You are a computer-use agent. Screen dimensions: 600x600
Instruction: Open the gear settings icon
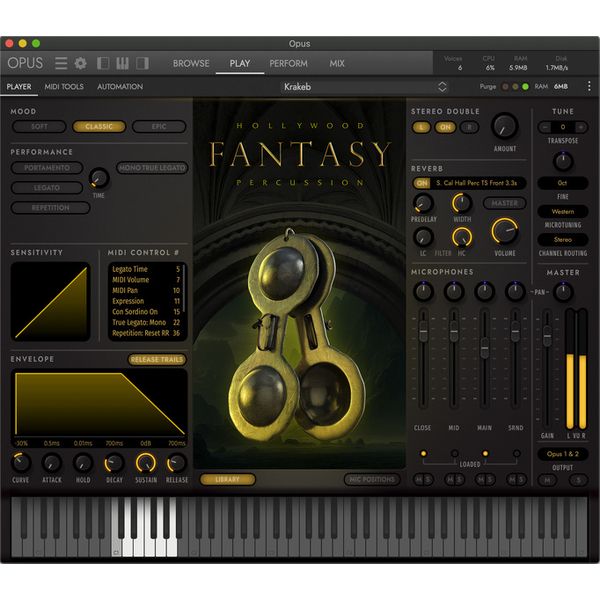80,63
